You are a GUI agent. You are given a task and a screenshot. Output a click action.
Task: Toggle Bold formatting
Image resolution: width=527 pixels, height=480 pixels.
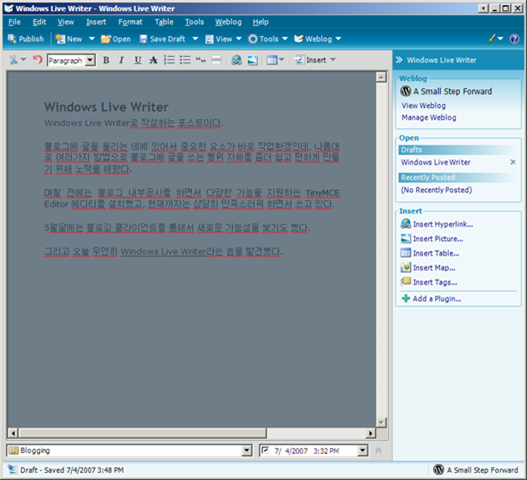106,60
